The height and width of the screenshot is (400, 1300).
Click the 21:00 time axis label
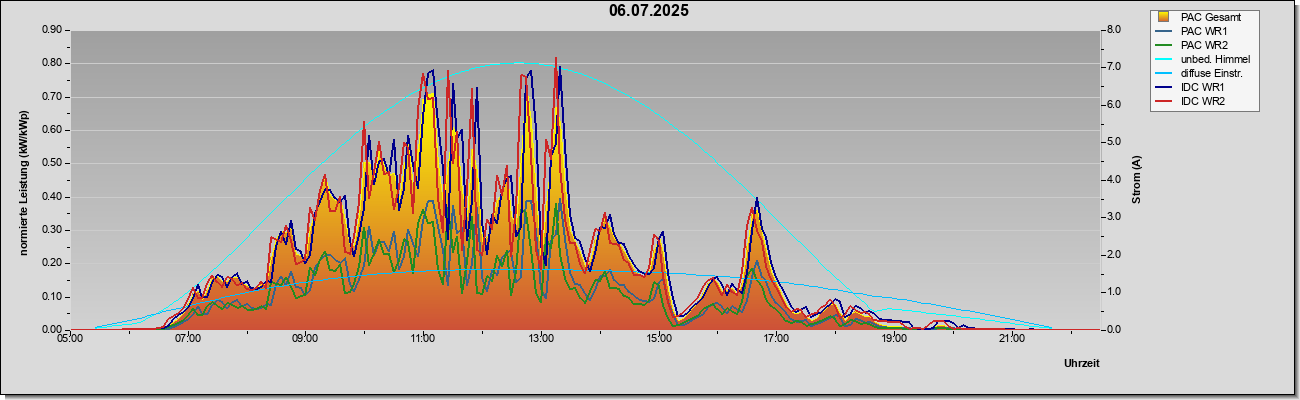(x=1011, y=339)
